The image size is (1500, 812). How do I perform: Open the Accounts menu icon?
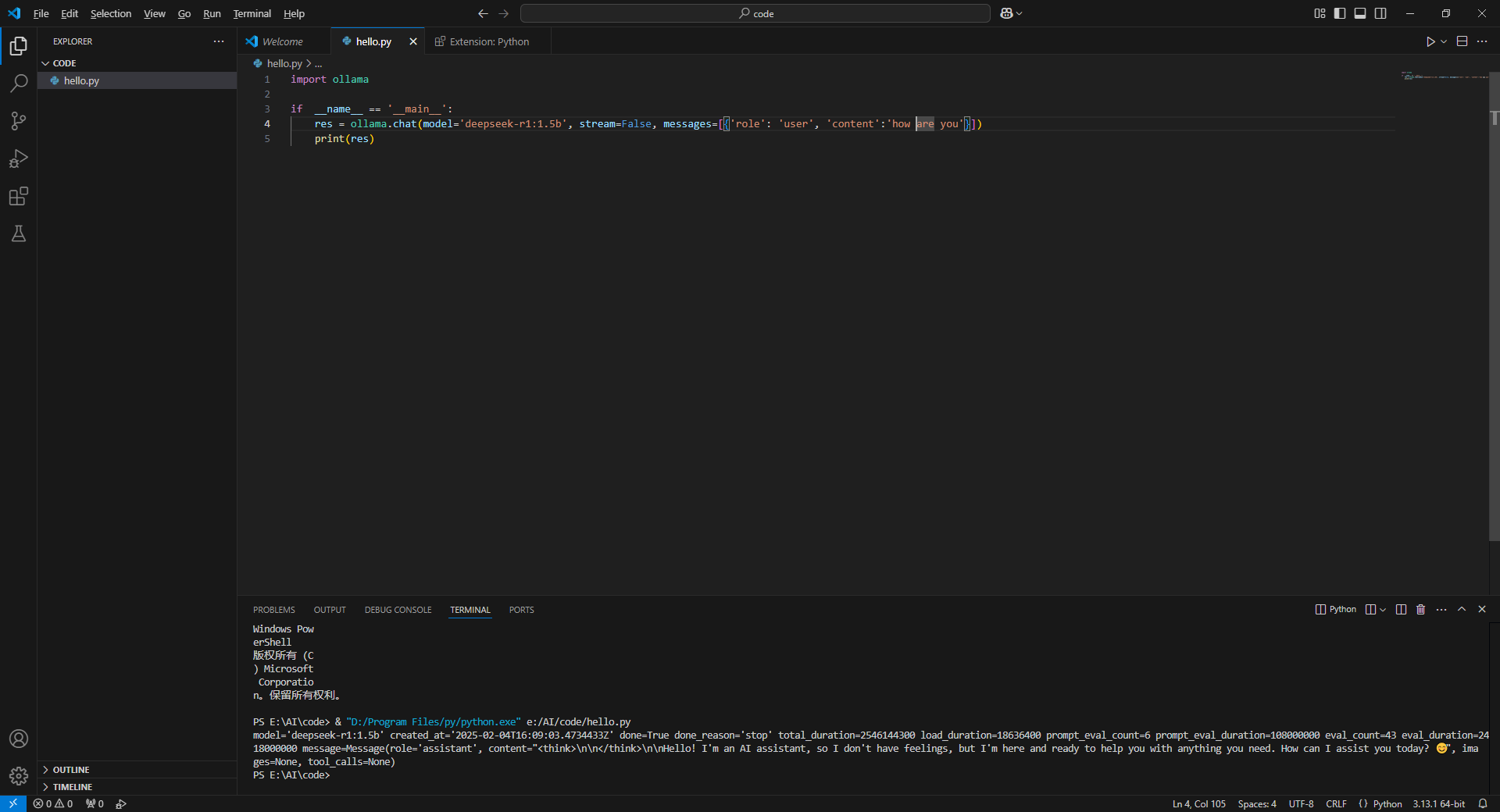19,739
